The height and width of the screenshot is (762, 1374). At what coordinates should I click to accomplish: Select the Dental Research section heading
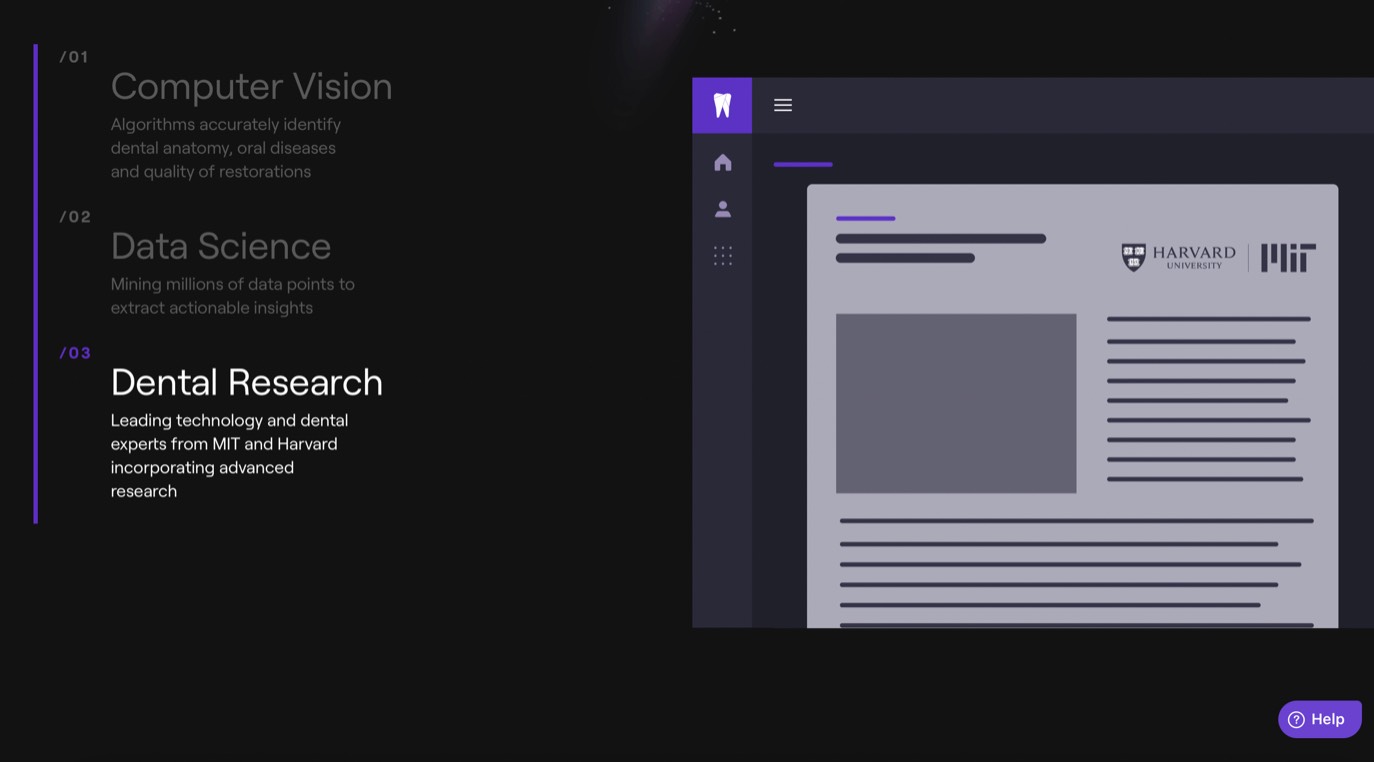coord(247,382)
